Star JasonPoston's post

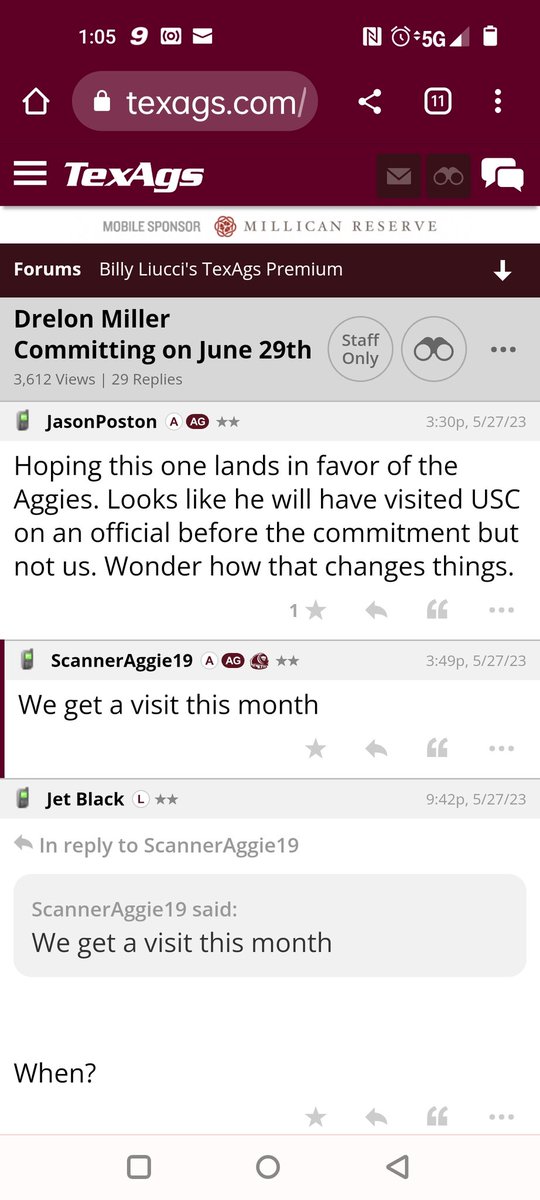point(315,610)
